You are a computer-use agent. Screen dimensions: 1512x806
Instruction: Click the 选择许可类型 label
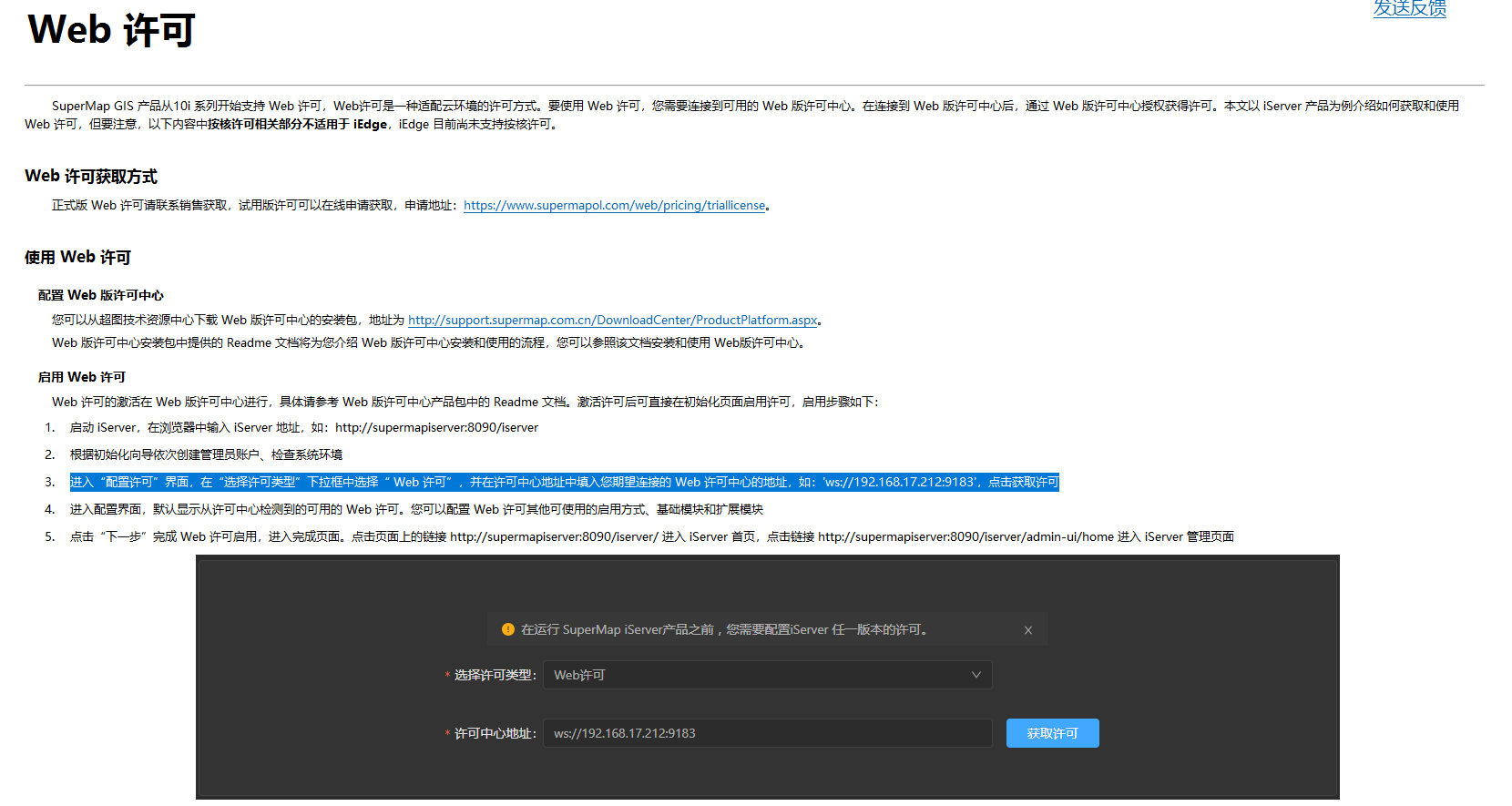click(495, 675)
